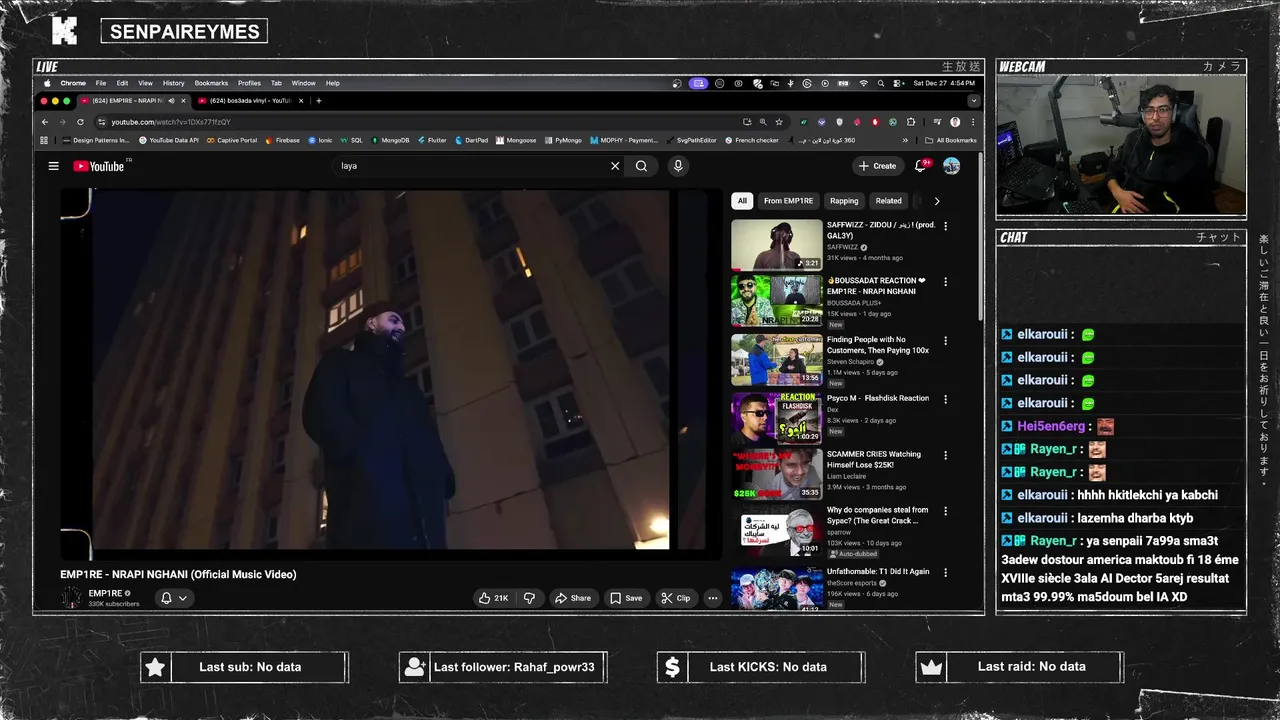
Task: Open the YouTube account avatar menu
Action: (951, 166)
